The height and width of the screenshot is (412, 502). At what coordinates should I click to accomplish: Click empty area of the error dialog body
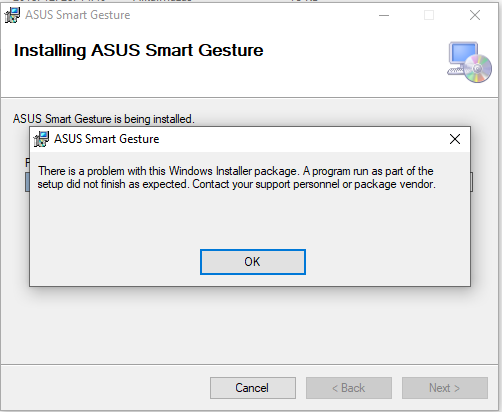(x=250, y=220)
